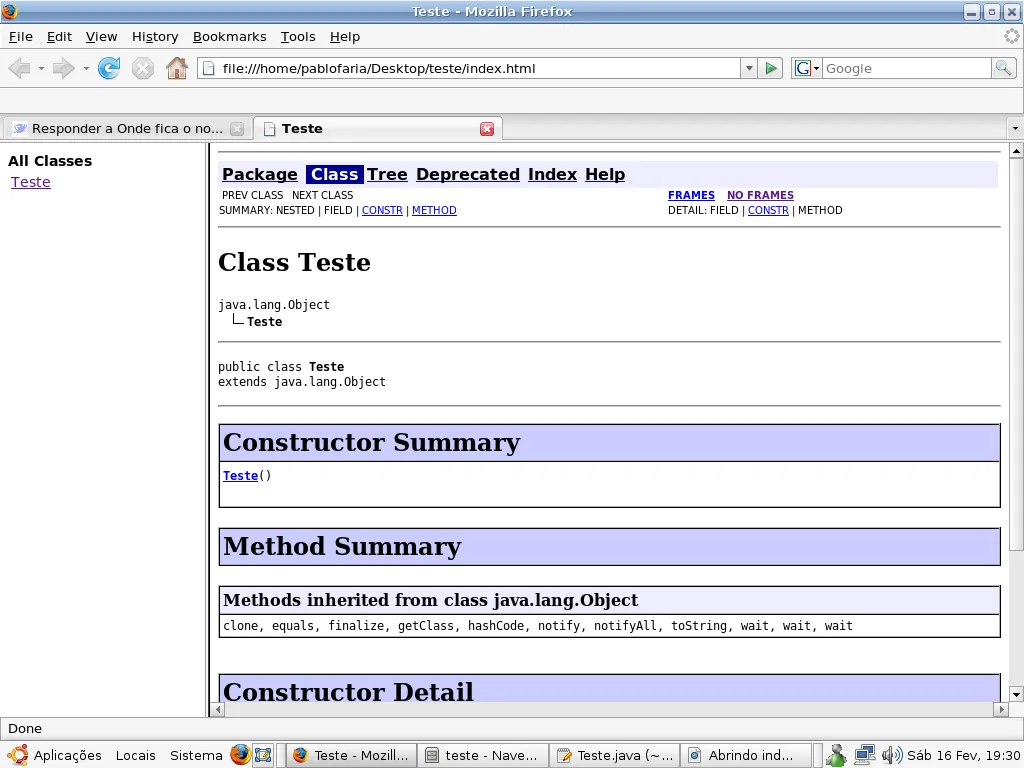
Task: Open the Home page icon
Action: click(x=176, y=68)
